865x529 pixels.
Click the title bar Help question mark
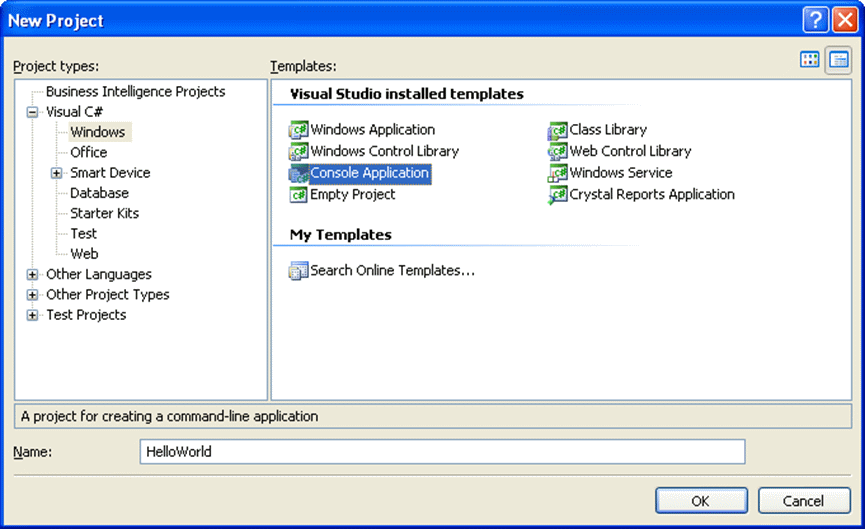[x=815, y=20]
